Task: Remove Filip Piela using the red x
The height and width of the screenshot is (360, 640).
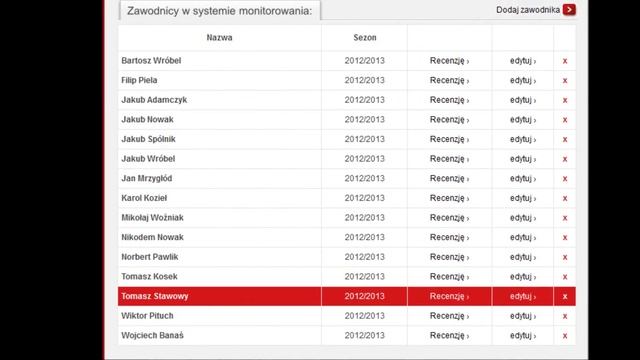Action: 565,80
